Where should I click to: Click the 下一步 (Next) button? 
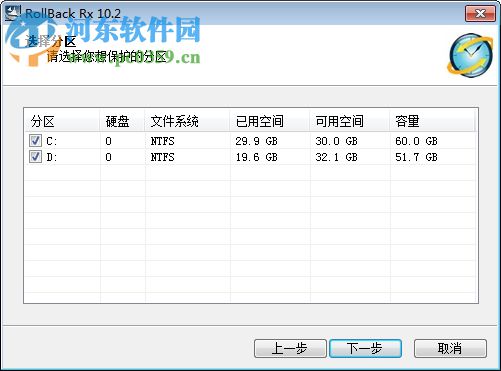point(365,348)
